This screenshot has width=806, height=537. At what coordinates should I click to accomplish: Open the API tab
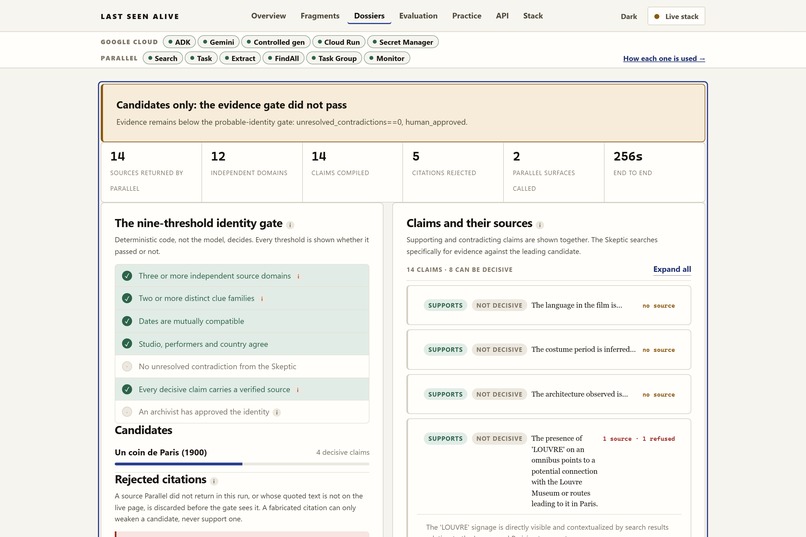pyautogui.click(x=502, y=16)
